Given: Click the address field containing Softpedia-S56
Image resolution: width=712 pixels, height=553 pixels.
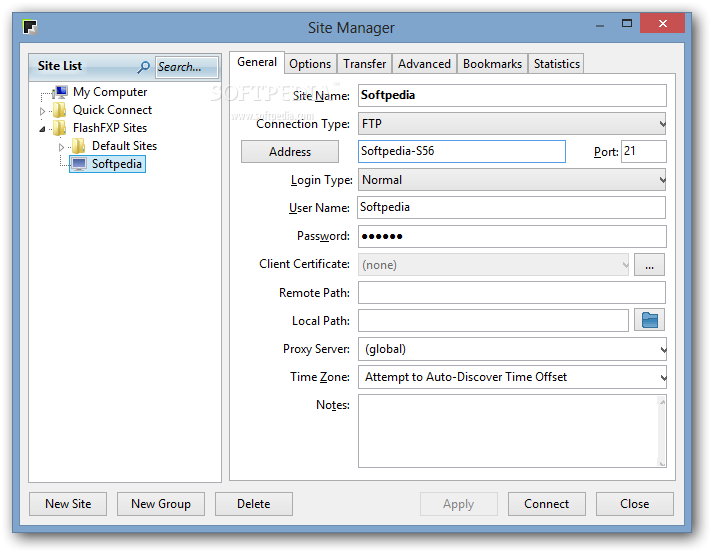Looking at the screenshot, I should pyautogui.click(x=462, y=151).
